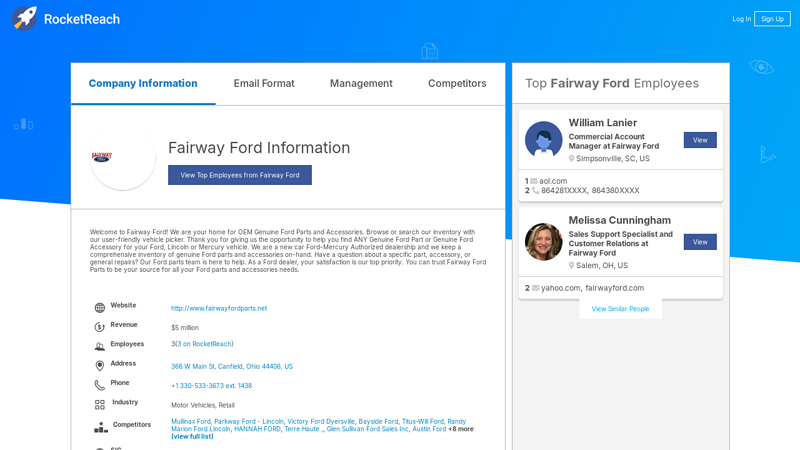View Melissa Cunningham's profile
Image resolution: width=800 pixels, height=450 pixels.
pyautogui.click(x=700, y=242)
